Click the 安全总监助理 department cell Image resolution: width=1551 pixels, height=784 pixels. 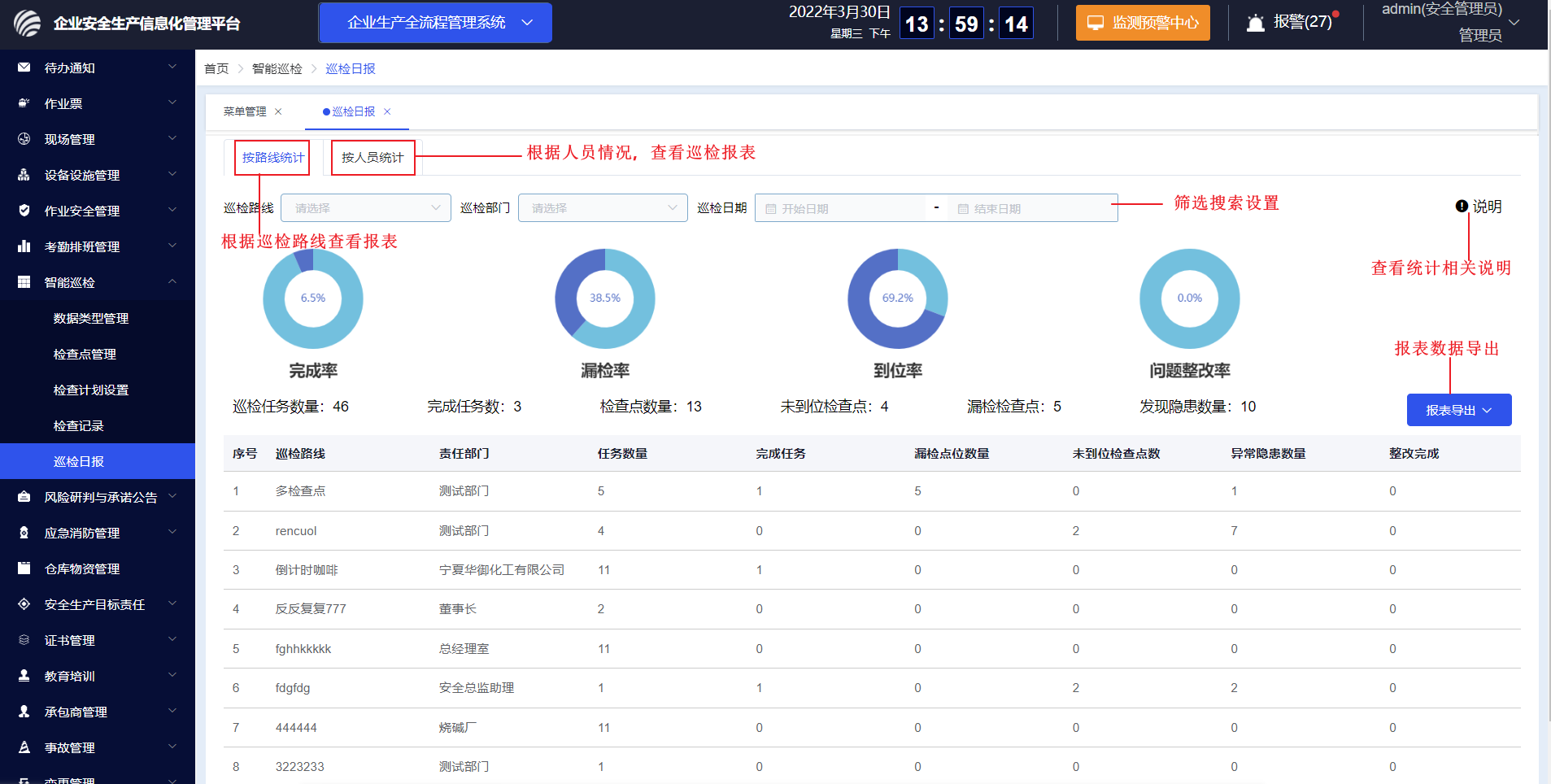click(x=477, y=688)
